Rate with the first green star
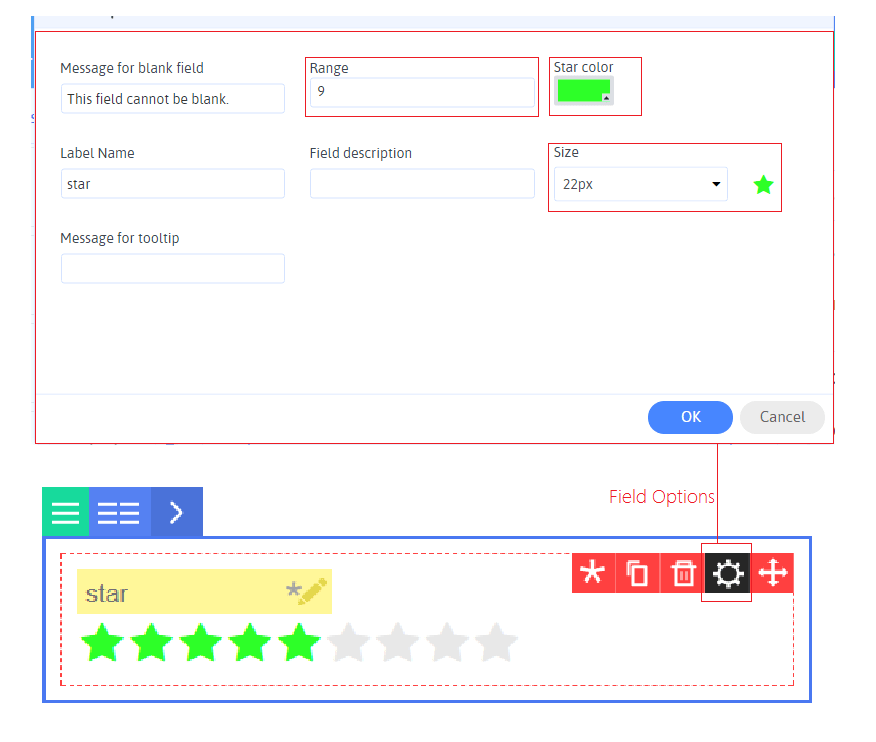 point(102,643)
